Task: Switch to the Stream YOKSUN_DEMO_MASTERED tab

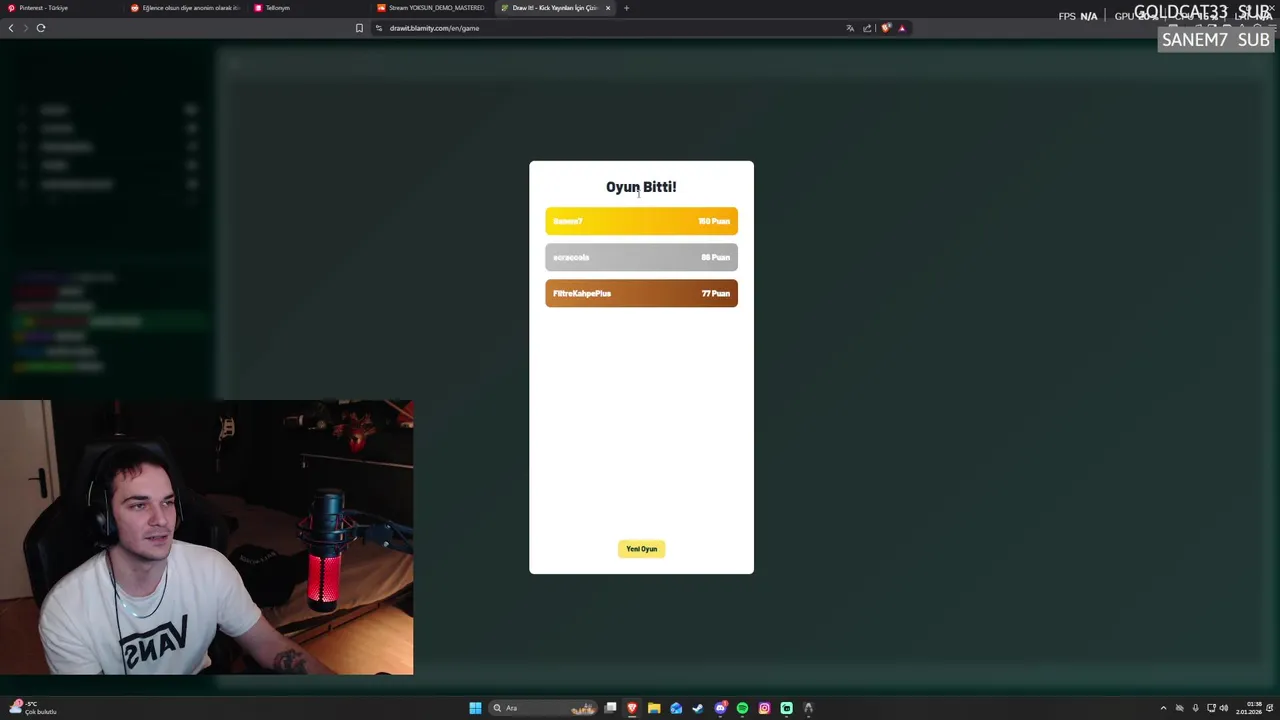Action: [x=432, y=8]
